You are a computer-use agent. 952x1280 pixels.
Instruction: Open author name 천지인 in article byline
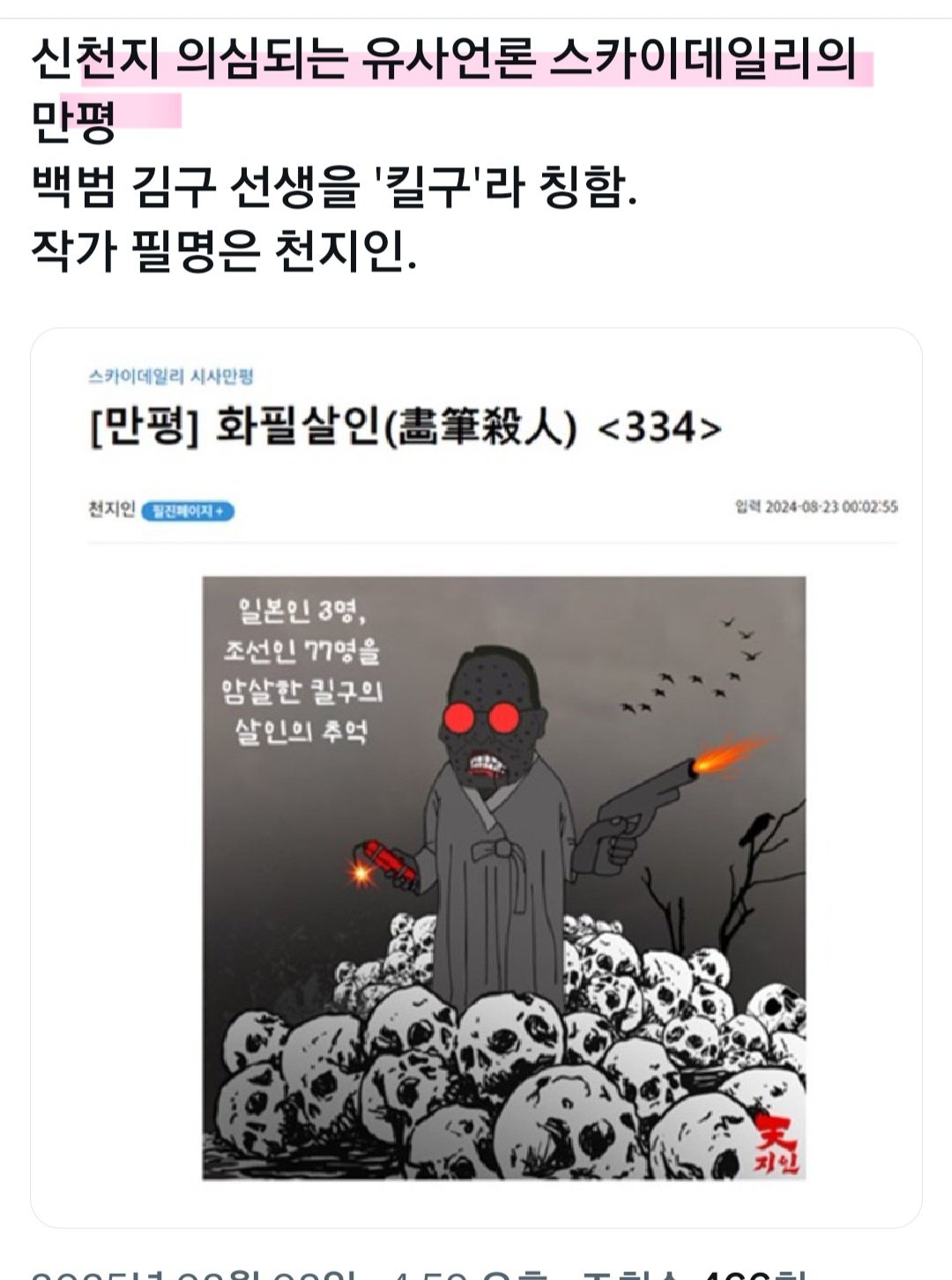pyautogui.click(x=111, y=510)
